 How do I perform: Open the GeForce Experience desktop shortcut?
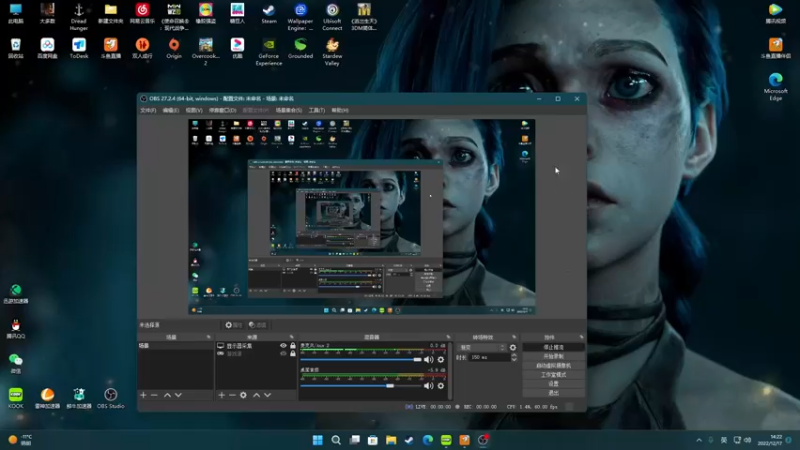tap(269, 52)
